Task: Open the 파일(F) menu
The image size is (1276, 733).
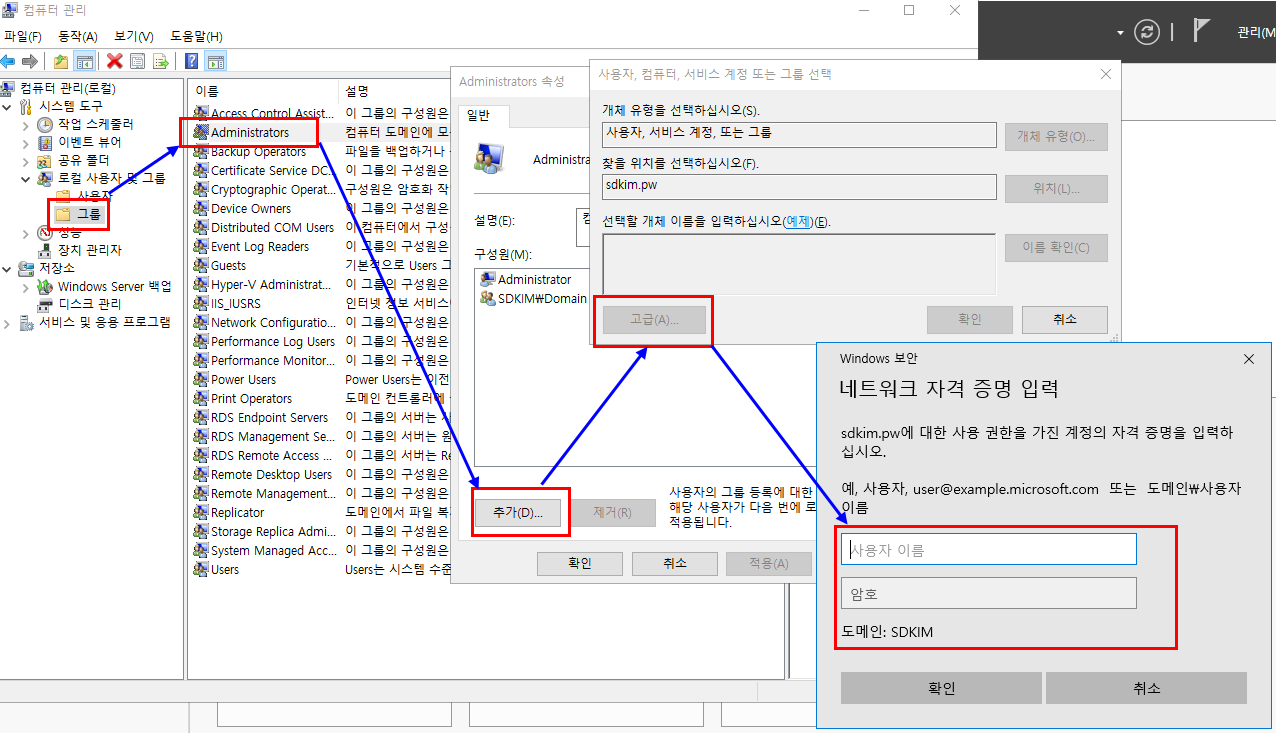Action: click(x=22, y=37)
